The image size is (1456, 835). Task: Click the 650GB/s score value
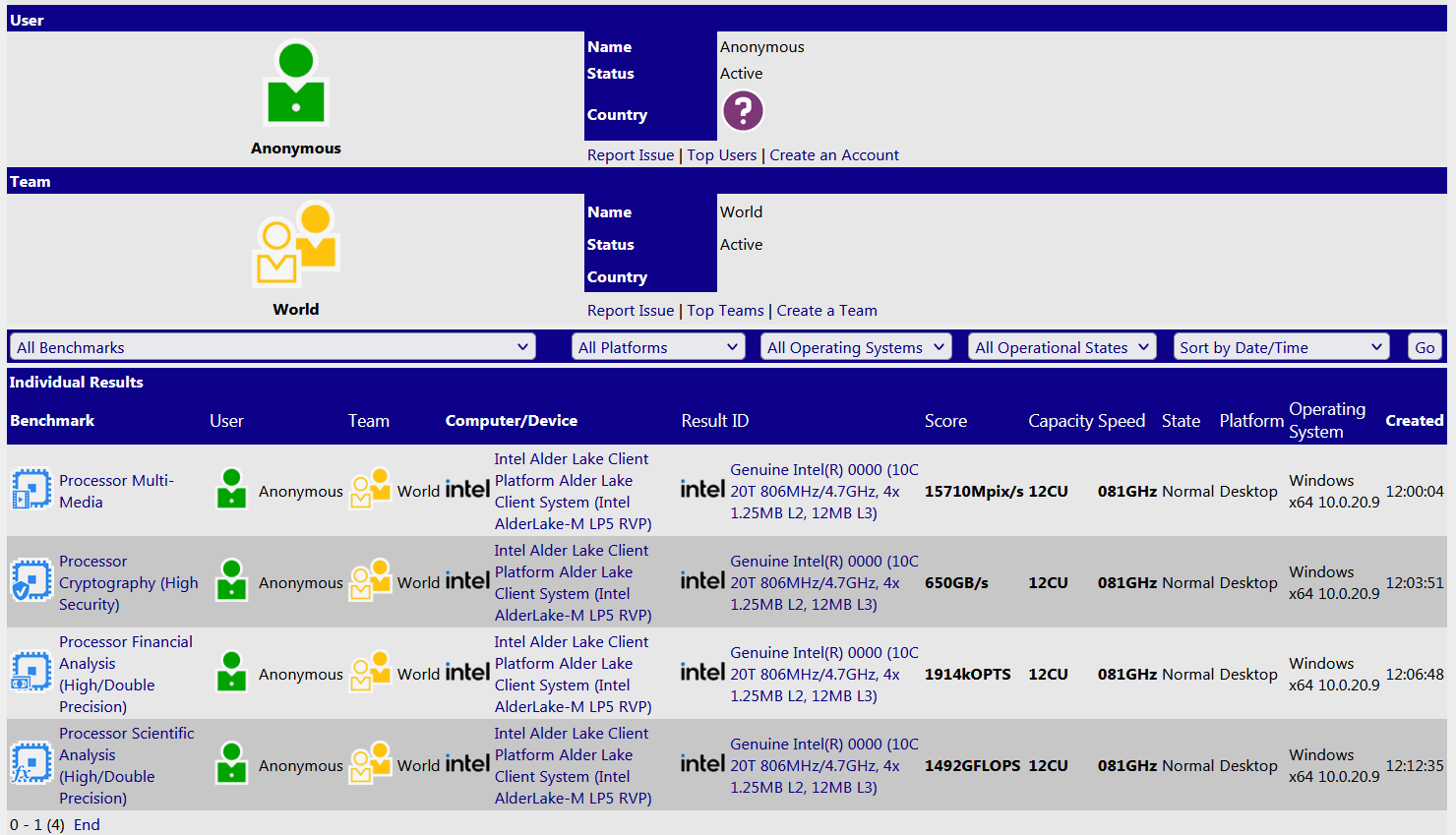[956, 582]
